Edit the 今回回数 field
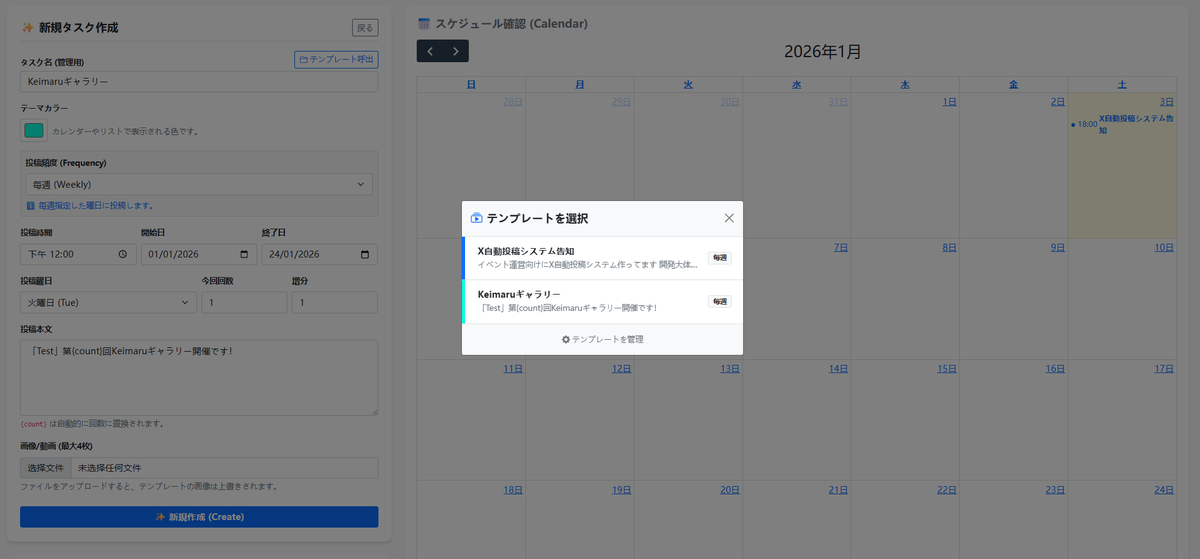 (x=244, y=302)
